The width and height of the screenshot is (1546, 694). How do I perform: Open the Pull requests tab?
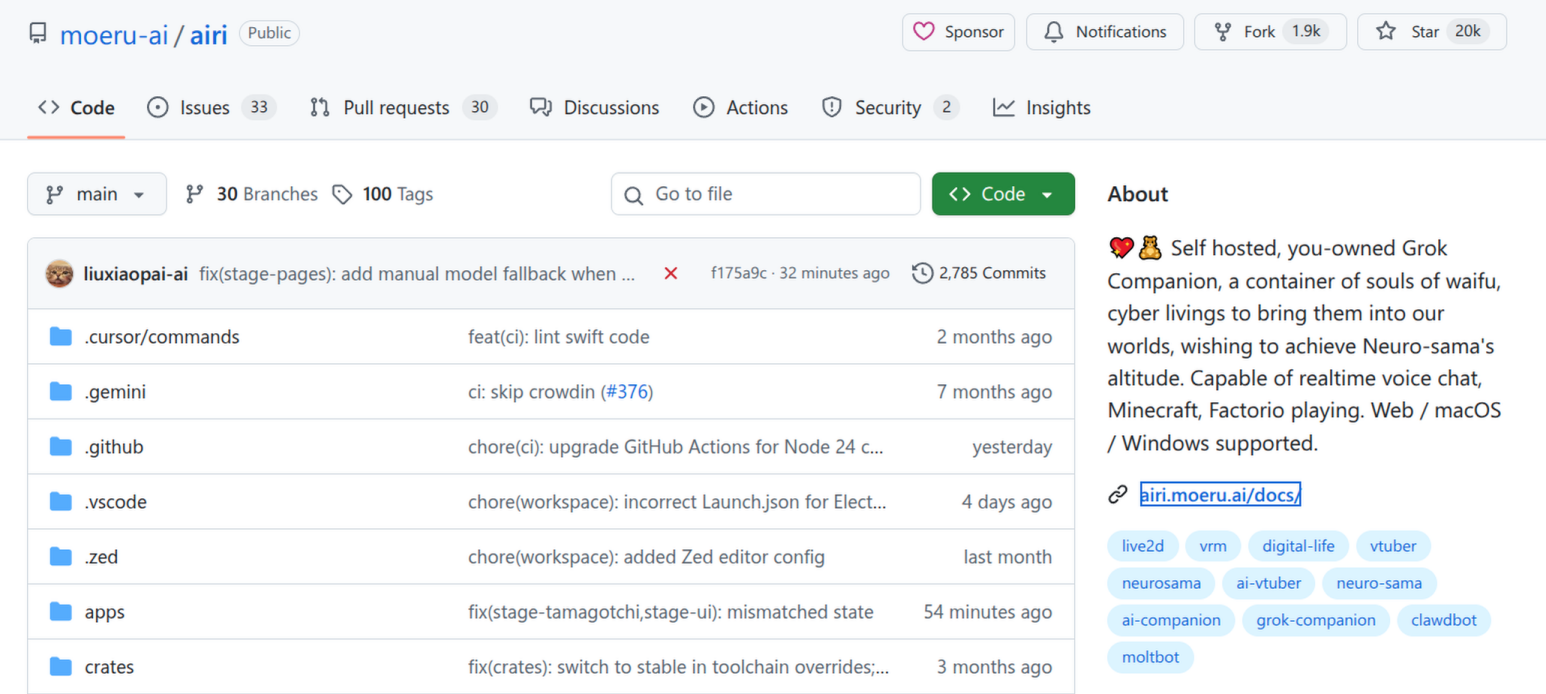(x=402, y=108)
